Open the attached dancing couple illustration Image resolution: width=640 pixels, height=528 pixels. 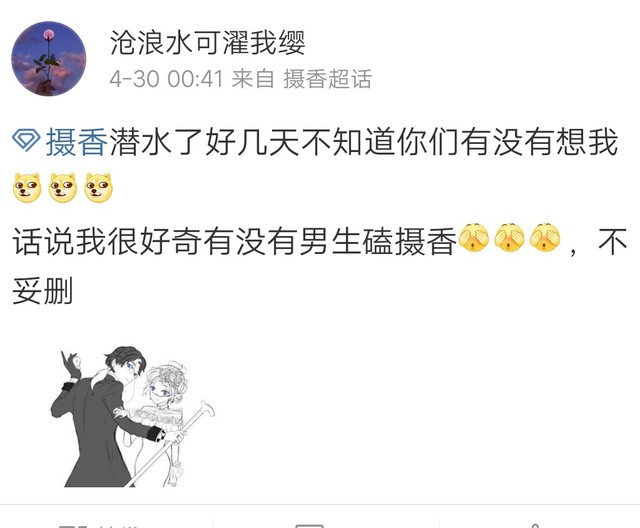133,416
